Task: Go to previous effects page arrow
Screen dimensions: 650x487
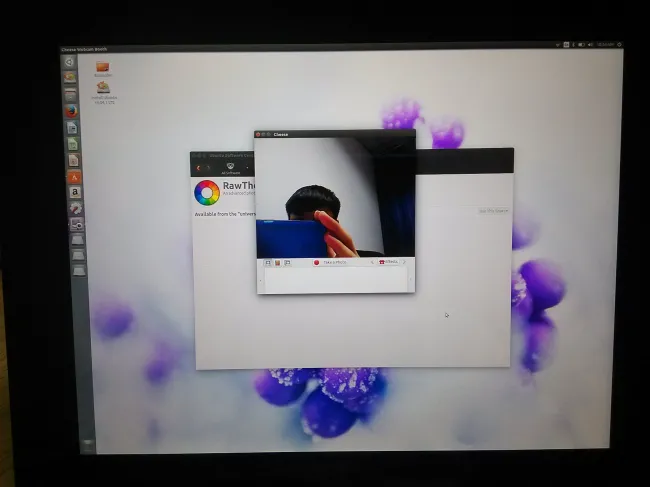Action: pos(372,262)
